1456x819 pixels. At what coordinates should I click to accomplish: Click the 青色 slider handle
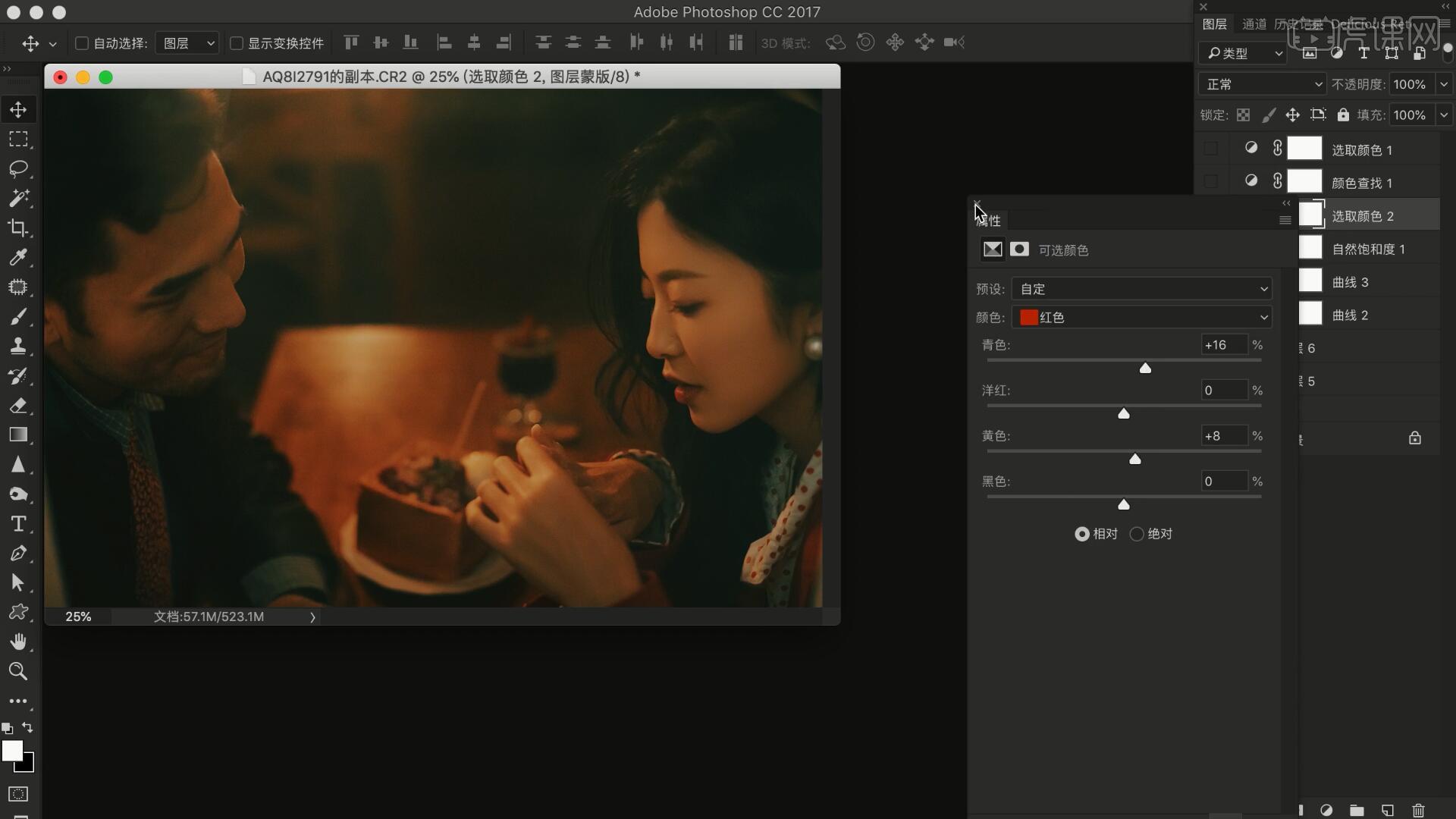point(1145,369)
